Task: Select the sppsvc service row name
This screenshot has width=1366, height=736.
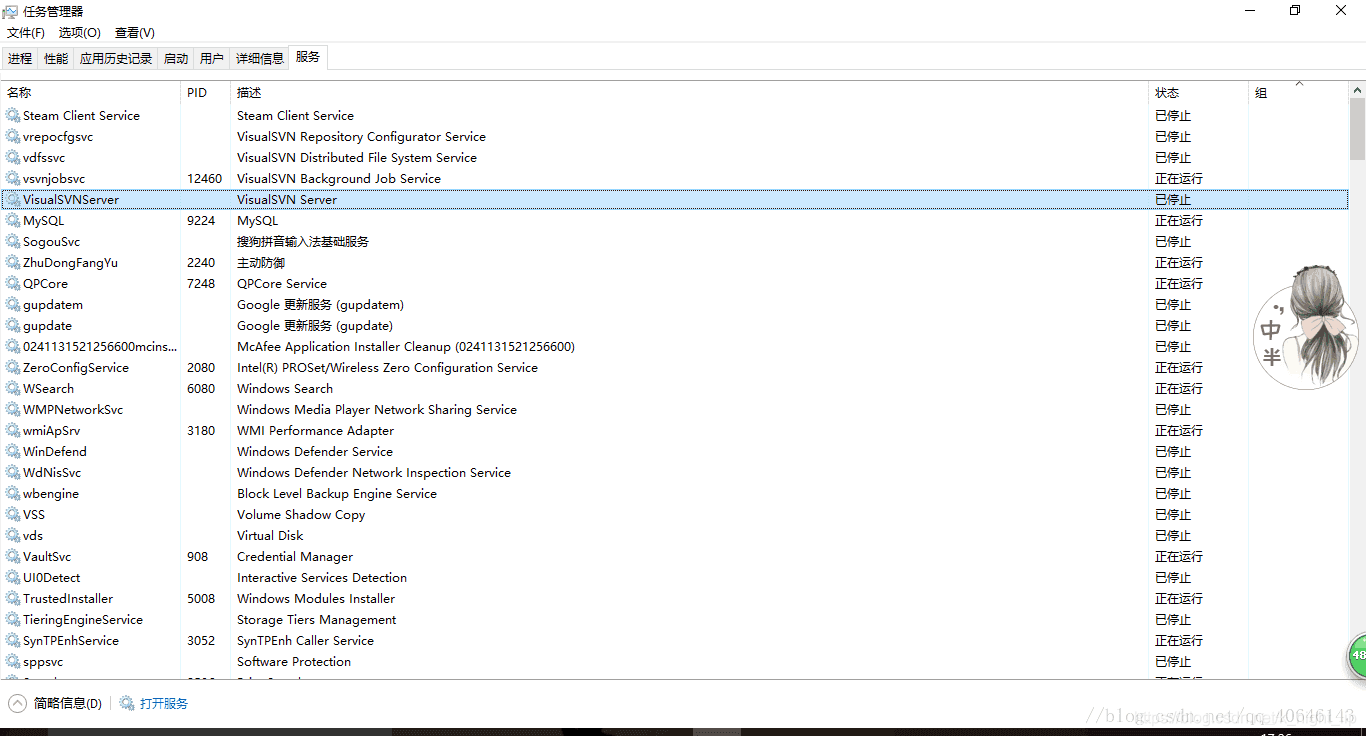Action: pos(43,662)
